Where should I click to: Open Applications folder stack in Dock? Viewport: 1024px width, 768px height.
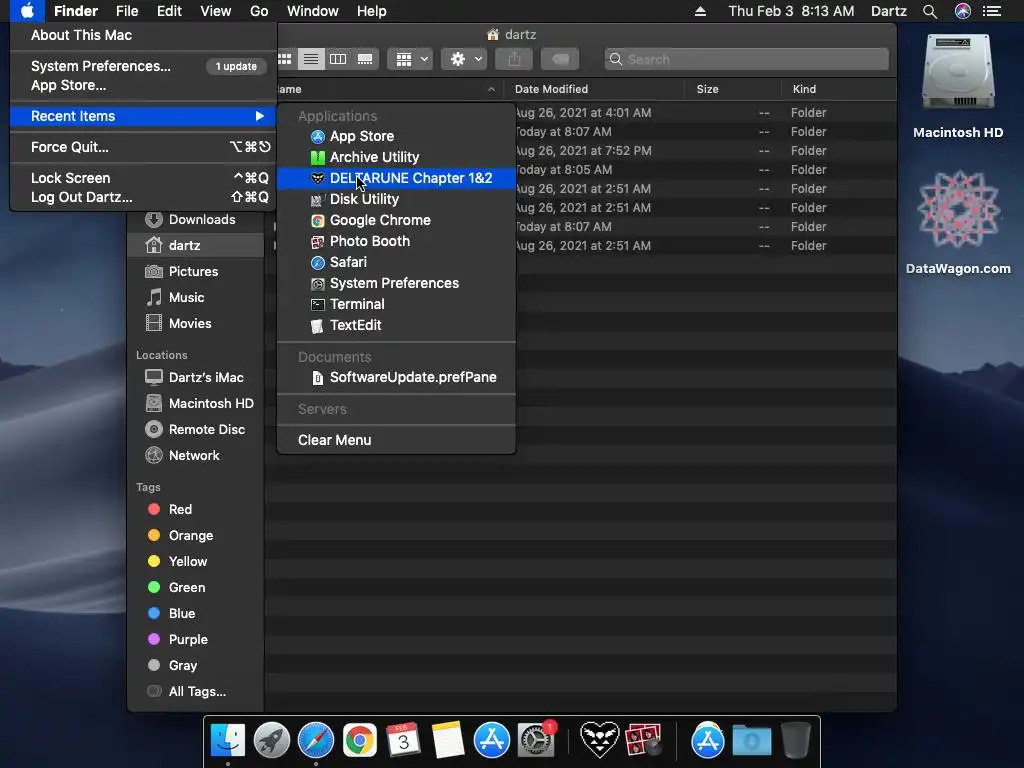pyautogui.click(x=708, y=741)
